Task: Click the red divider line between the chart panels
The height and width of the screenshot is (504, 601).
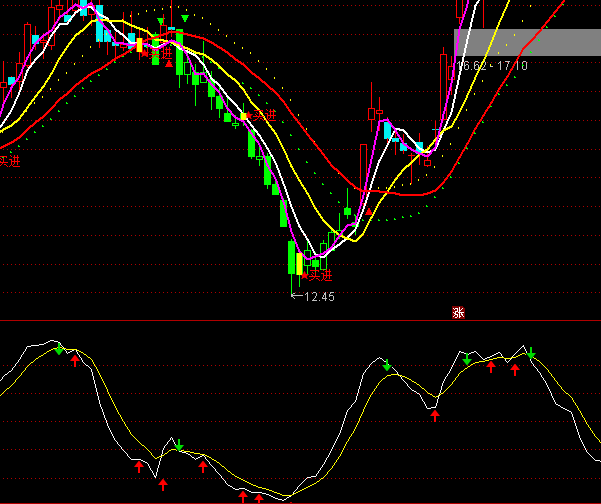Action: click(300, 321)
